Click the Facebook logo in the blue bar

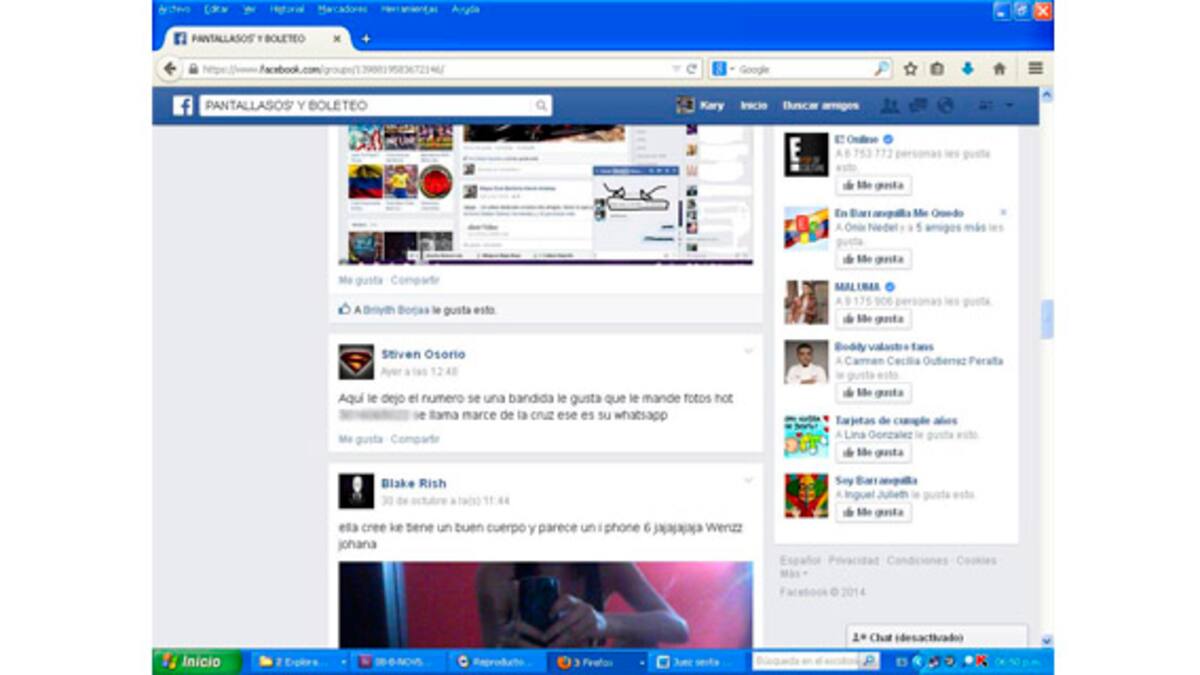tap(182, 106)
